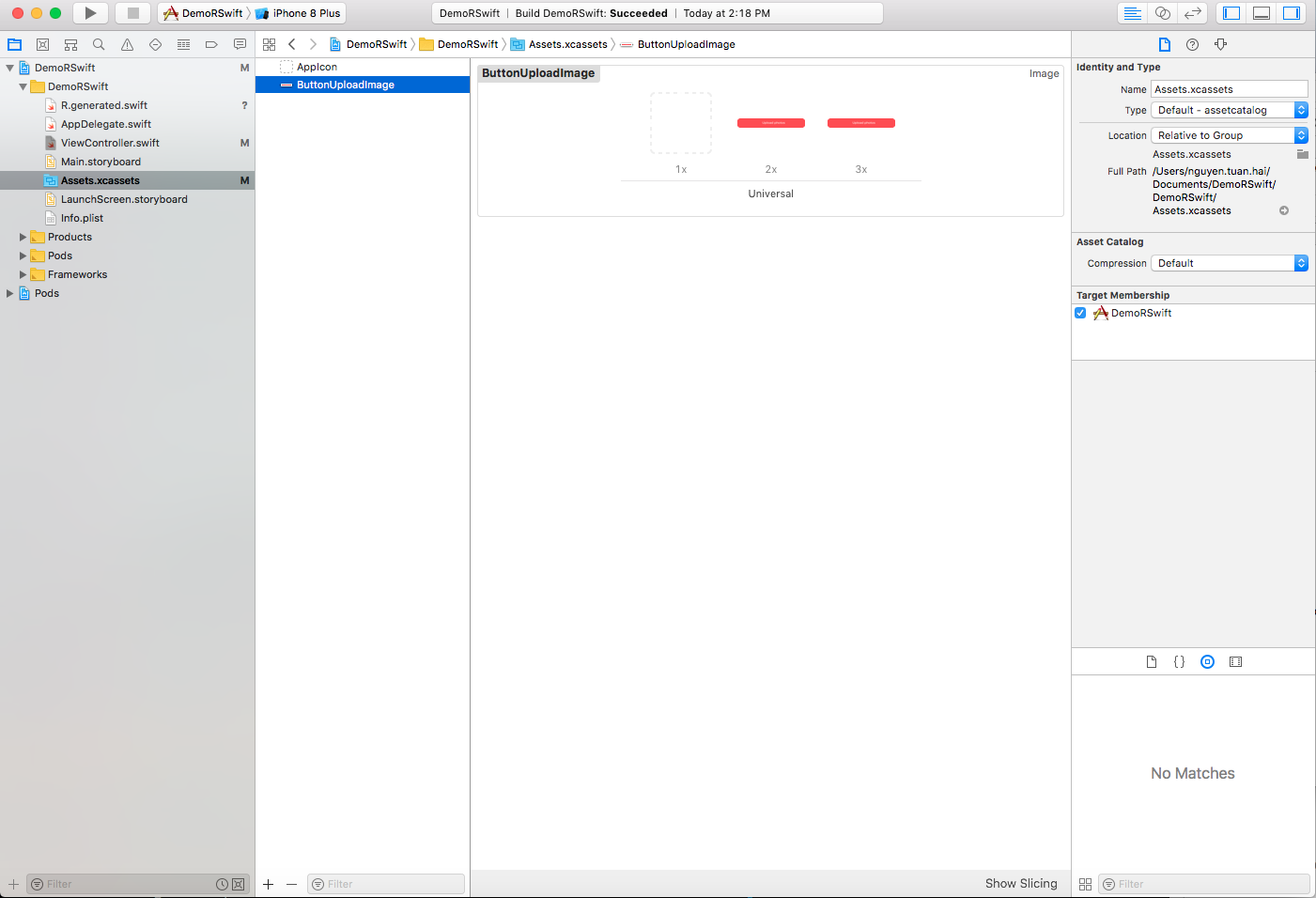Image resolution: width=1316 pixels, height=898 pixels.
Task: Run the DemoRSwift build with Play button
Action: point(90,13)
